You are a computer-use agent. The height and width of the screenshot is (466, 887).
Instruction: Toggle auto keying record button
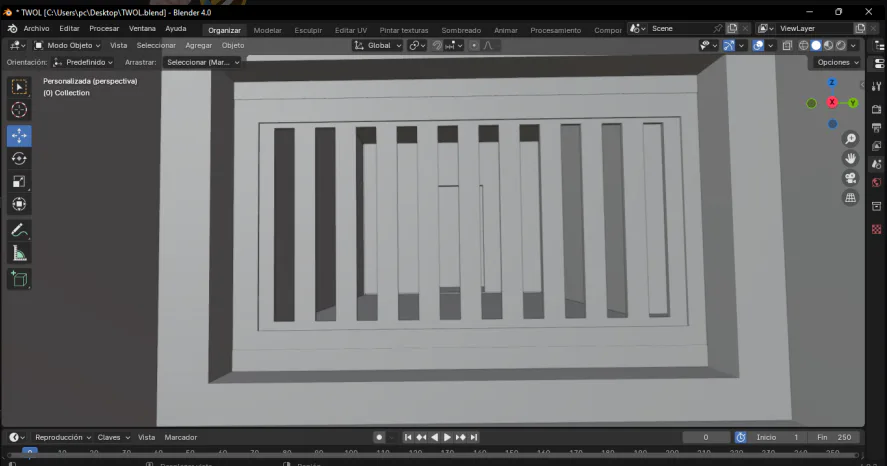tap(379, 437)
